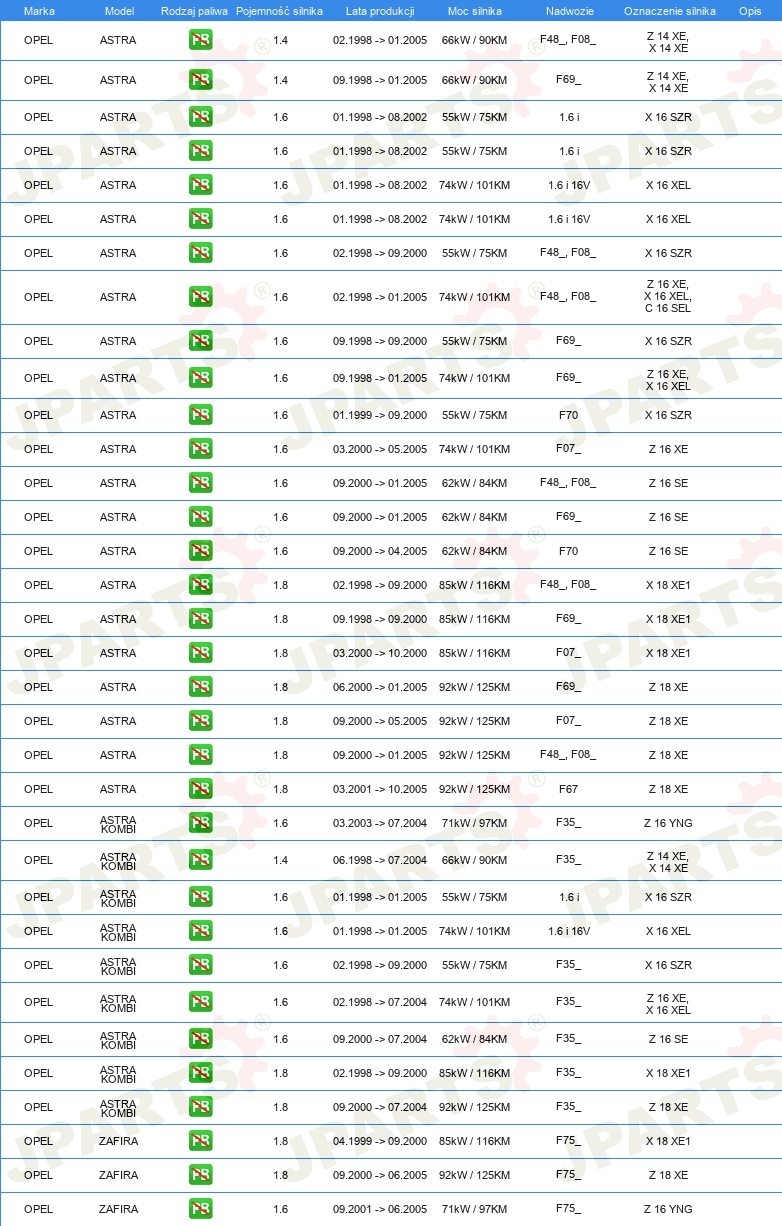Viewport: 782px width, 1226px height.
Task: Click the Nadwozie column header
Action: click(568, 11)
